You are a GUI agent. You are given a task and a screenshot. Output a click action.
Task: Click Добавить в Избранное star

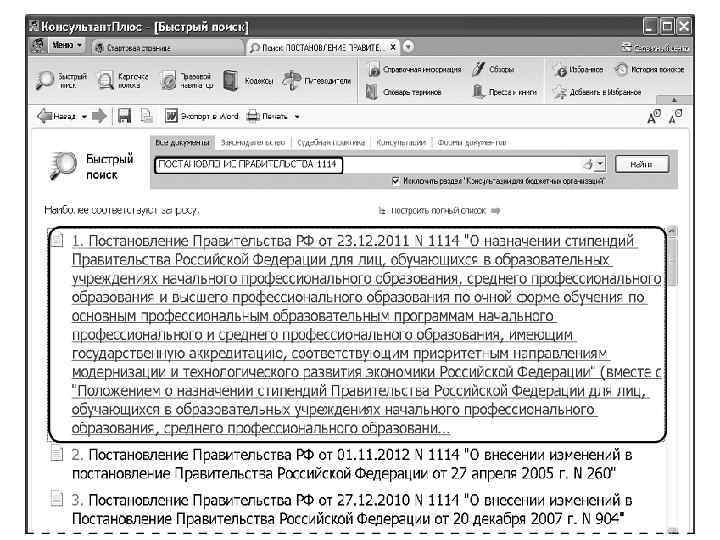tap(559, 92)
